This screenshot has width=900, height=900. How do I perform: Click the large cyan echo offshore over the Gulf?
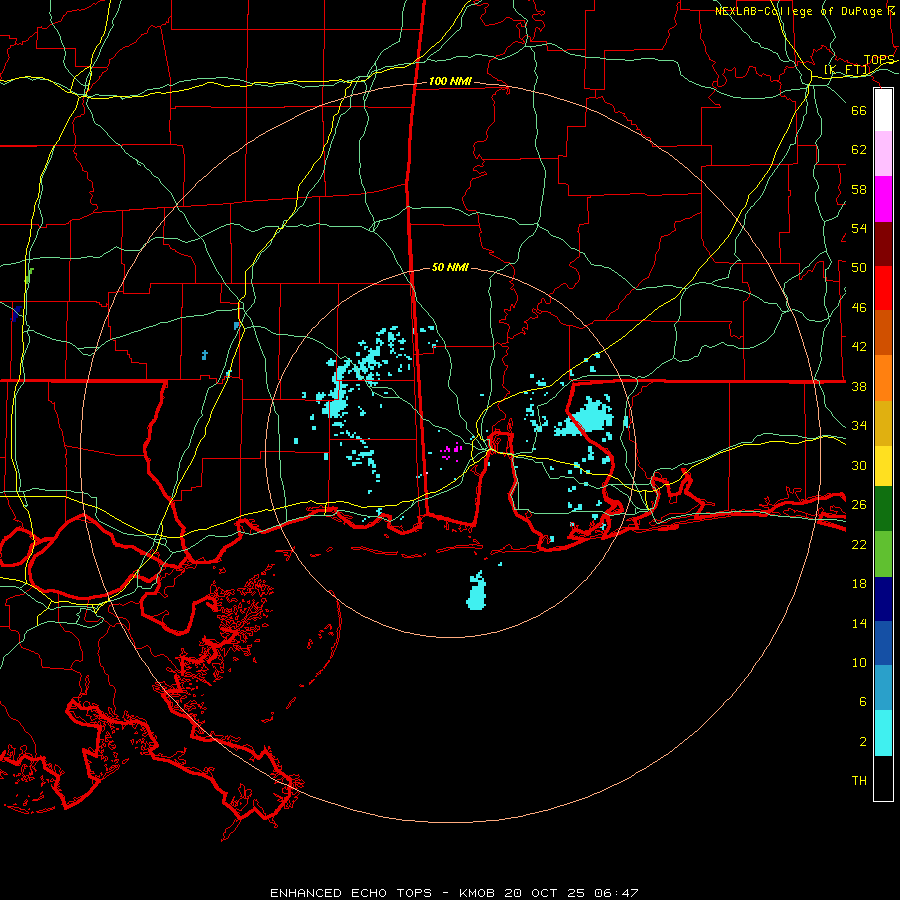point(476,591)
